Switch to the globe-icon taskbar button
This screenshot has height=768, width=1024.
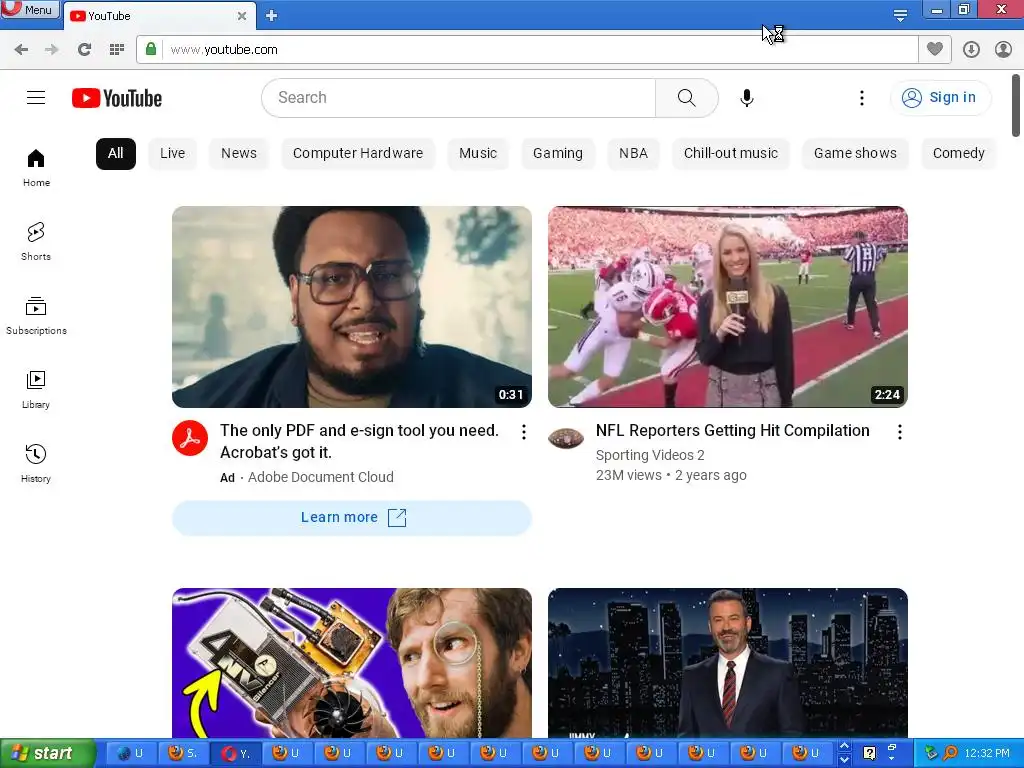pos(131,754)
